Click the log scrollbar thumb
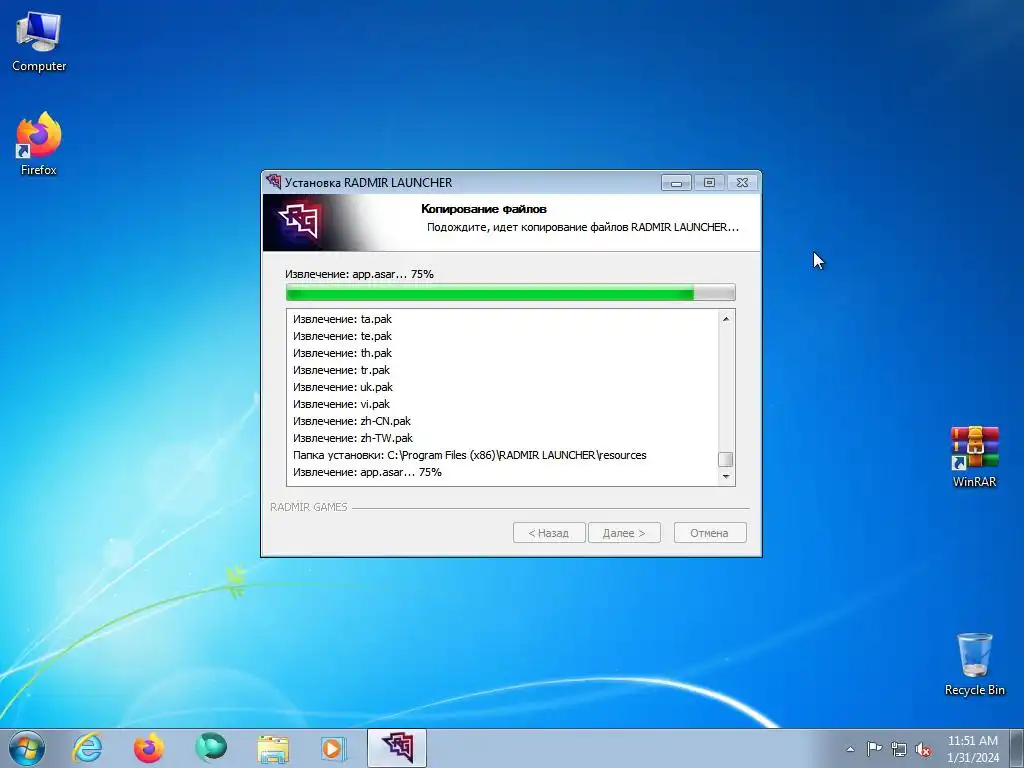 (726, 459)
